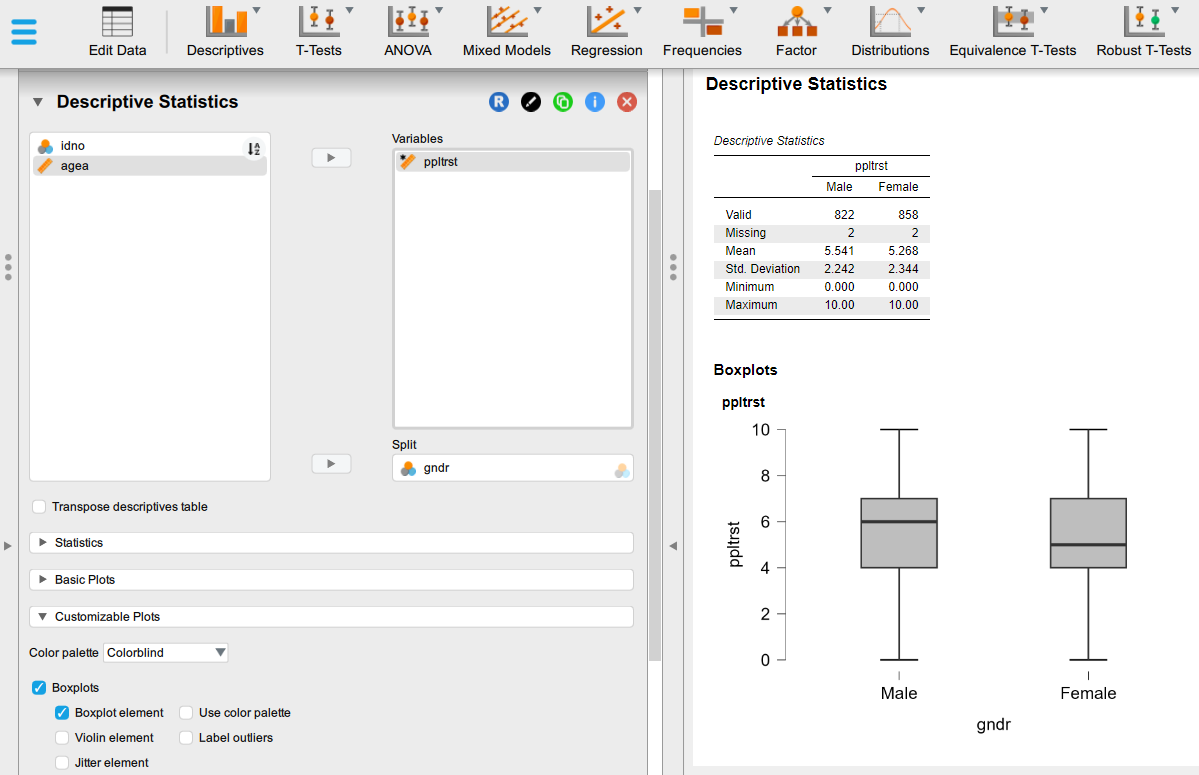
Task: Click the sort variables A-Z icon
Action: 254,149
